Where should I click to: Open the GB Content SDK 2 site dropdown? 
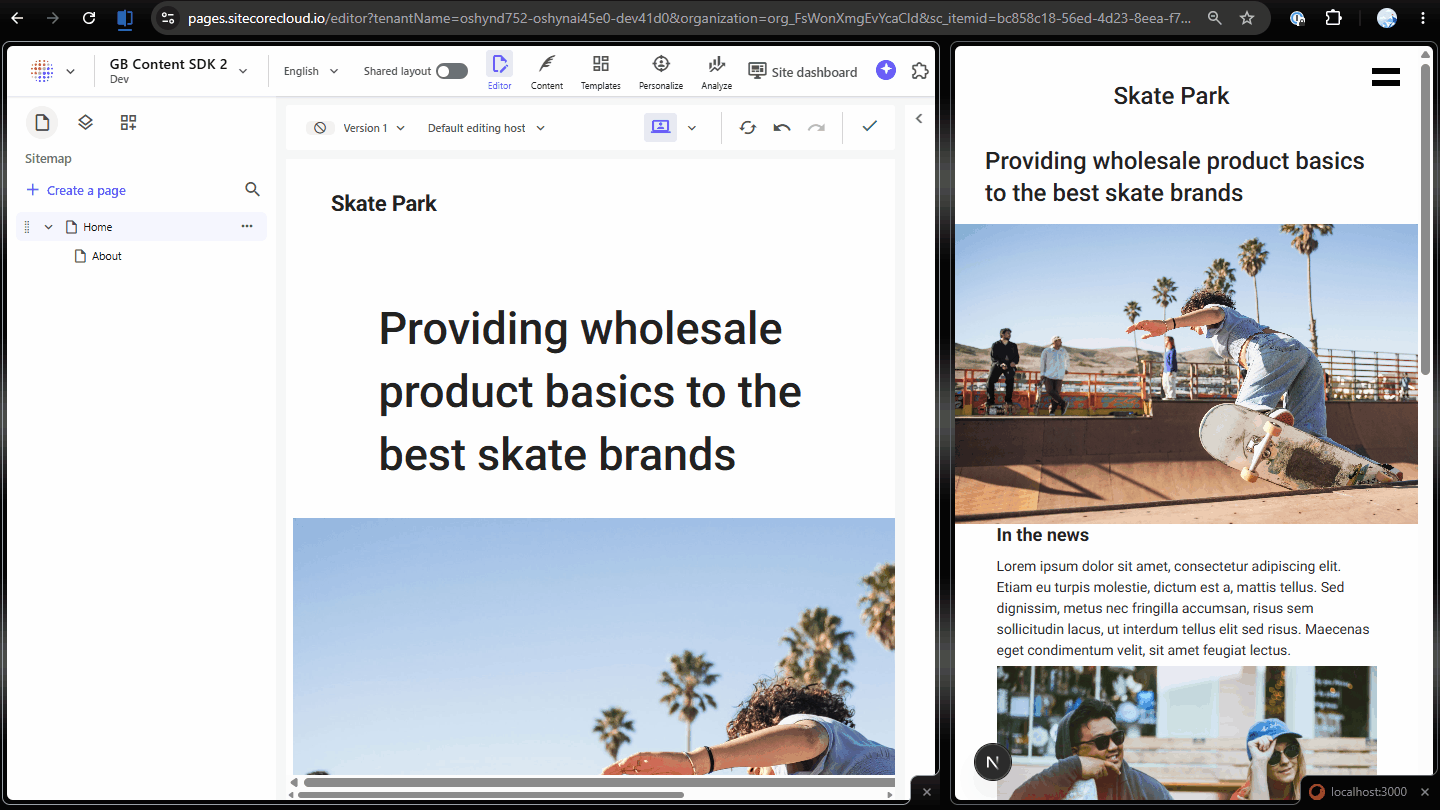(179, 71)
